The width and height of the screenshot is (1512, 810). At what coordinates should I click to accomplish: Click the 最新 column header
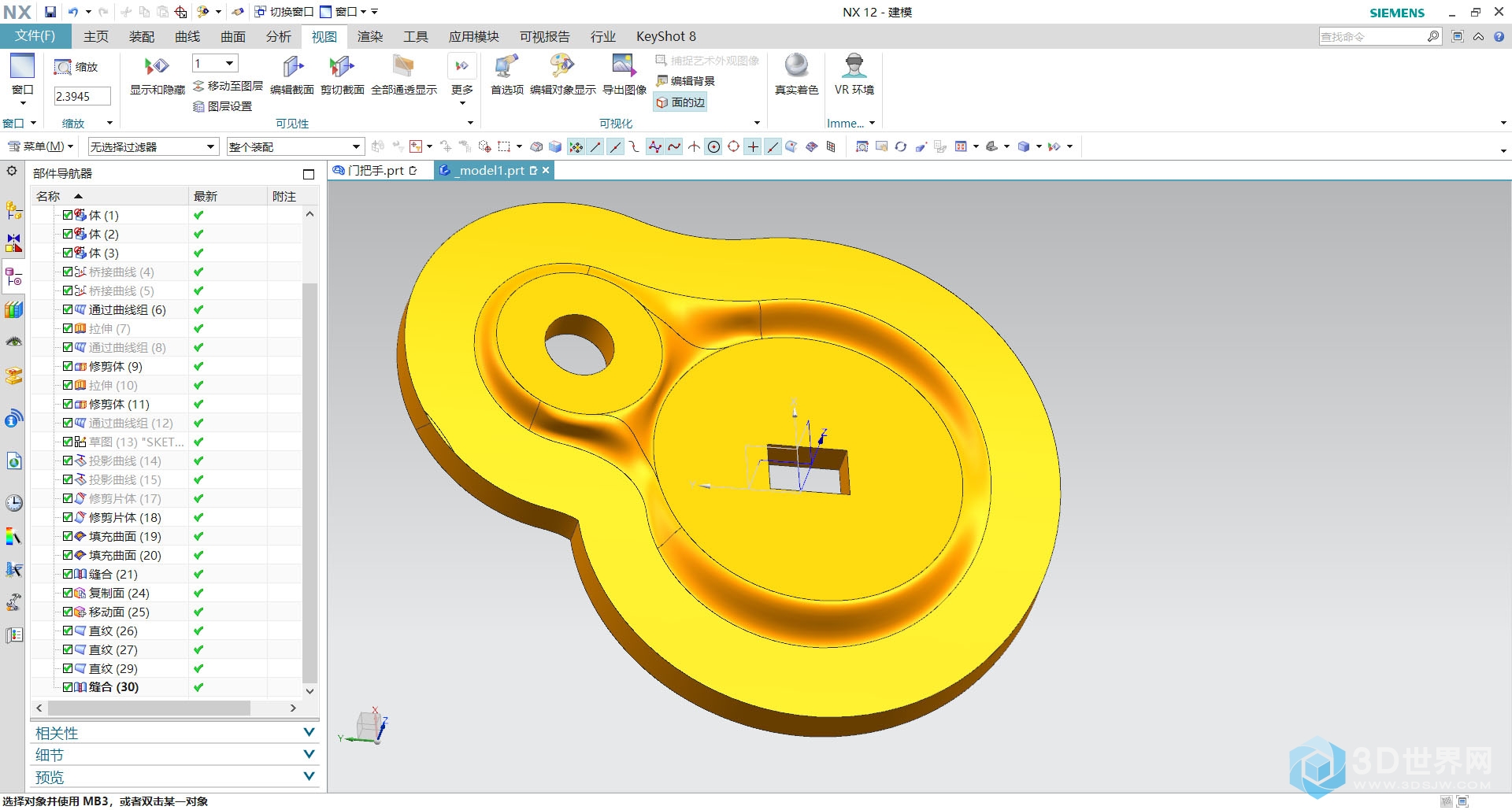click(228, 196)
